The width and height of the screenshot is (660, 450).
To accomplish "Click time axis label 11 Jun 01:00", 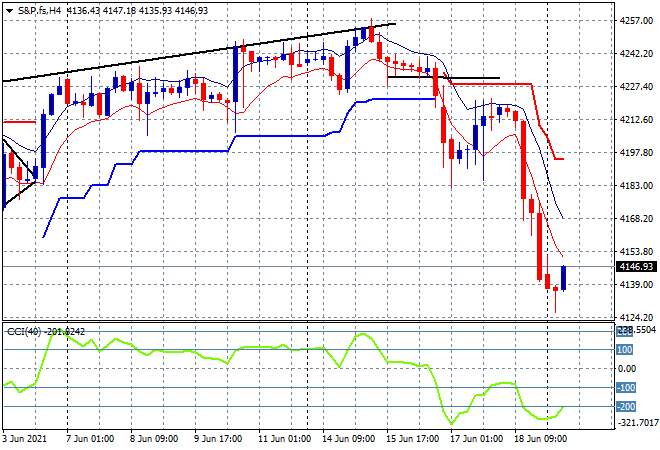I will (x=284, y=439).
